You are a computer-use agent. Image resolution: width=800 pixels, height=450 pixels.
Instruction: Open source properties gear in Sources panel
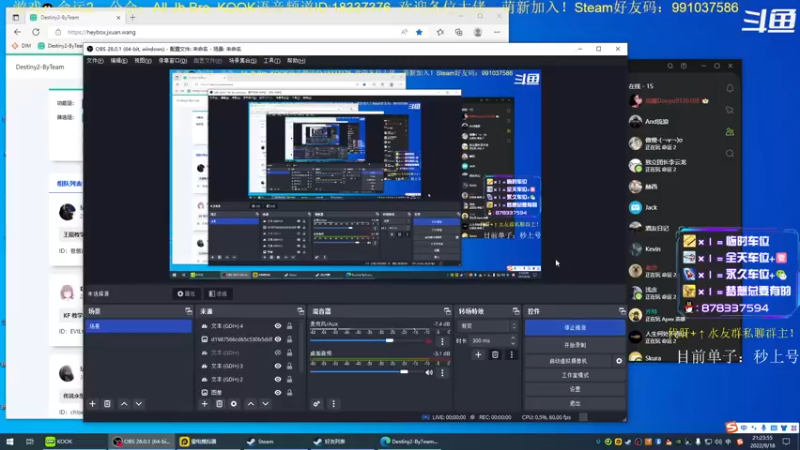pyautogui.click(x=234, y=404)
